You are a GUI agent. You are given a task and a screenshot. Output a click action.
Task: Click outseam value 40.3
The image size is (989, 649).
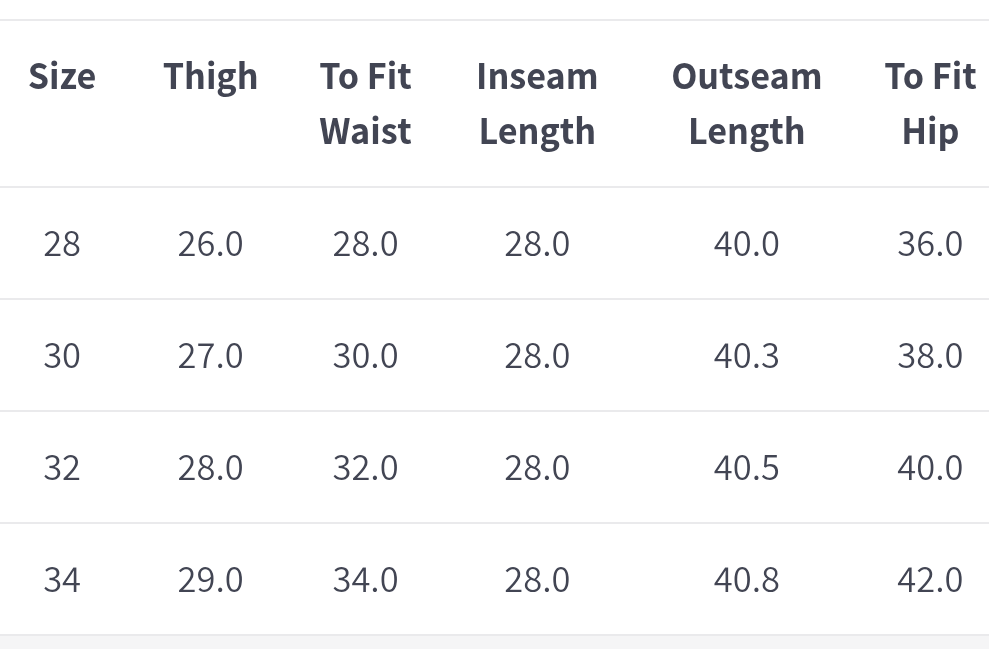point(746,356)
